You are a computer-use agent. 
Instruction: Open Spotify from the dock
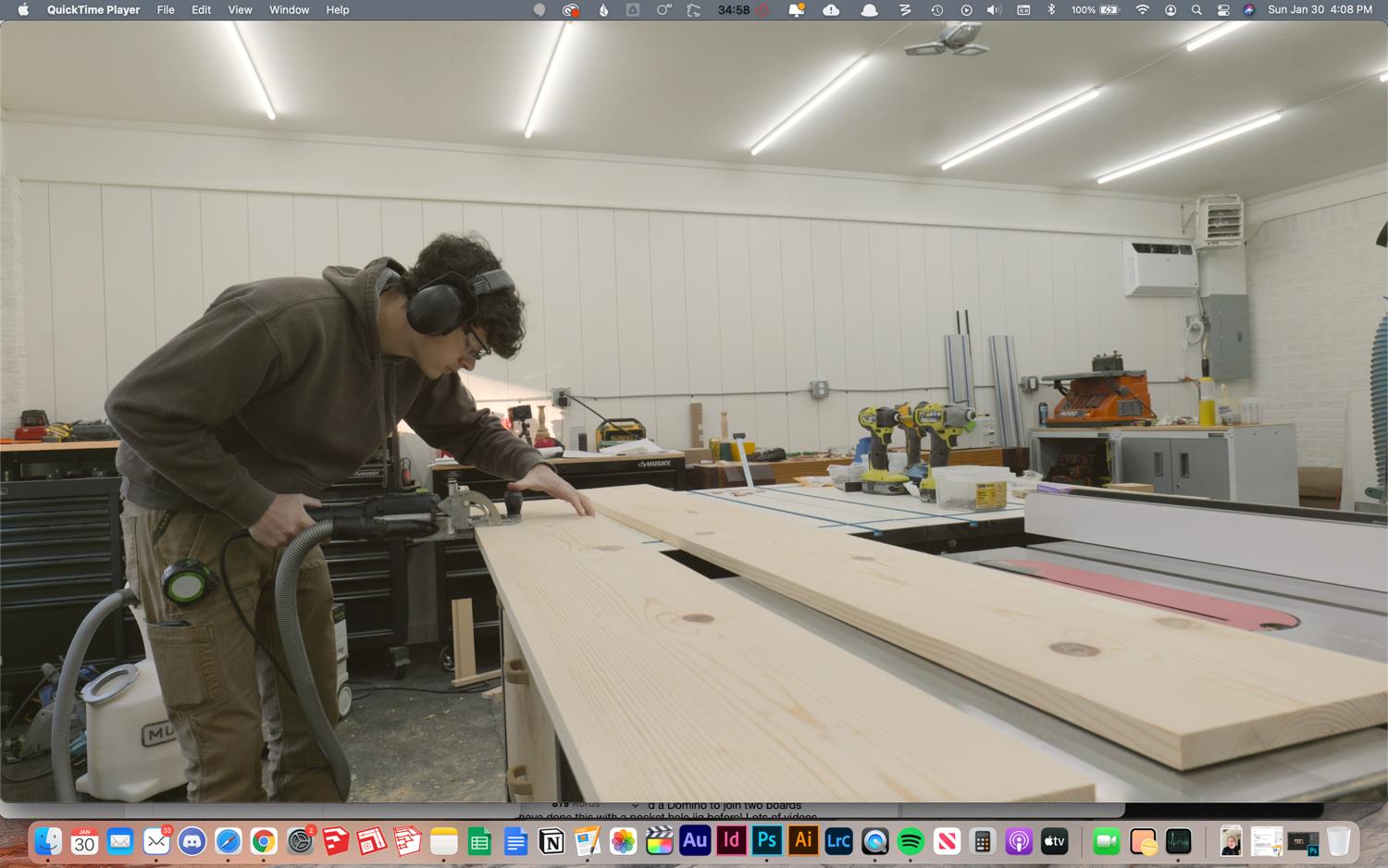tap(911, 841)
